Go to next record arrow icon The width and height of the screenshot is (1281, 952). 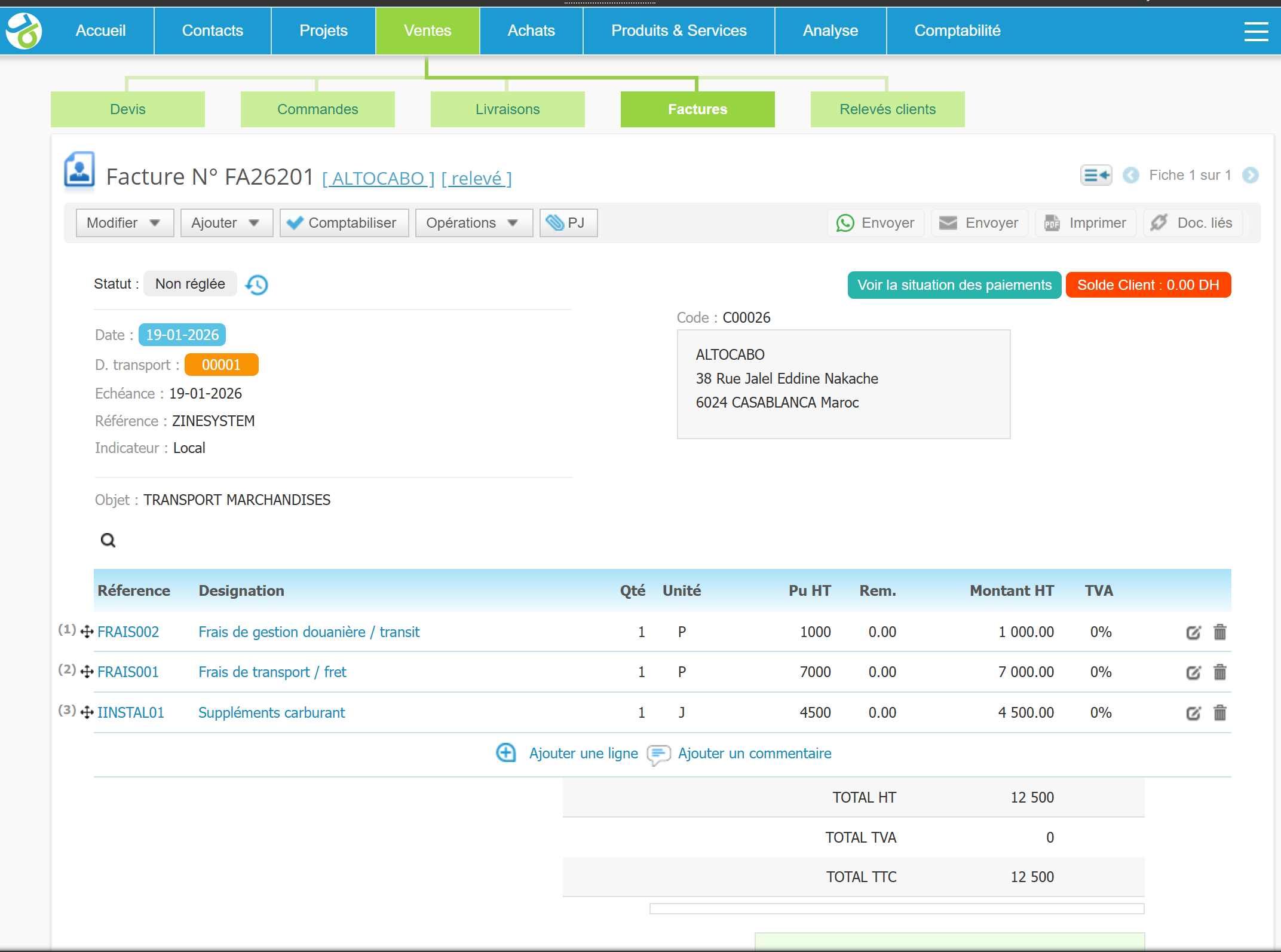click(x=1250, y=175)
